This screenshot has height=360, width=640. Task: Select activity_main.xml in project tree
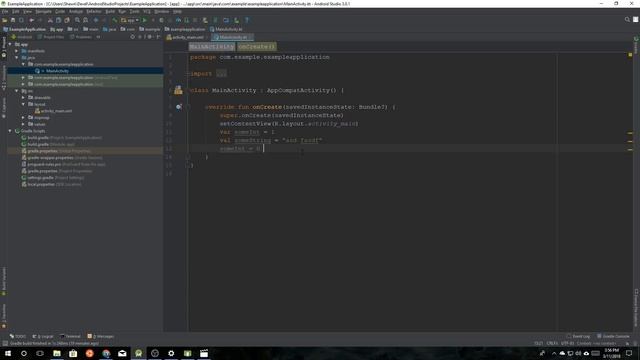coord(53,111)
